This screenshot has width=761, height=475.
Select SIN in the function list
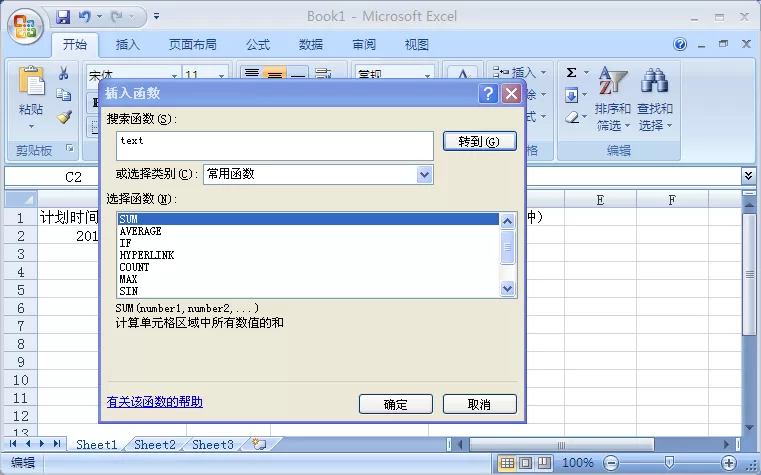308,291
